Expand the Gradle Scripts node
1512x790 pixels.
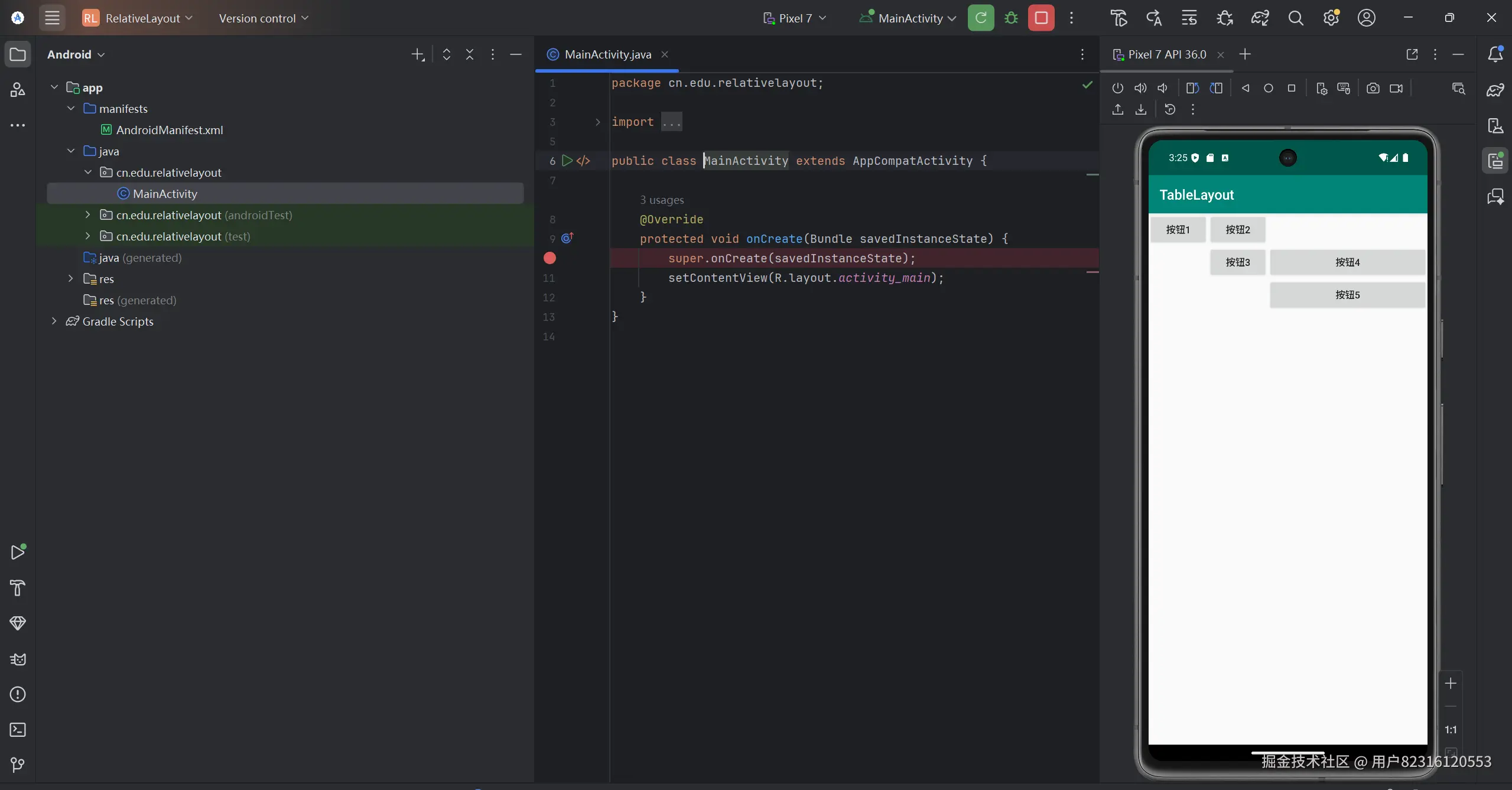54,321
